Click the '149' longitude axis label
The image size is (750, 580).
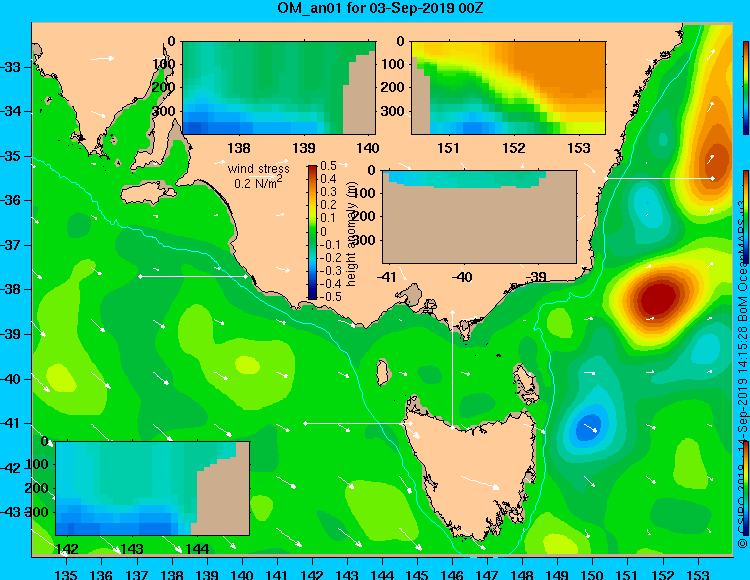point(558,574)
